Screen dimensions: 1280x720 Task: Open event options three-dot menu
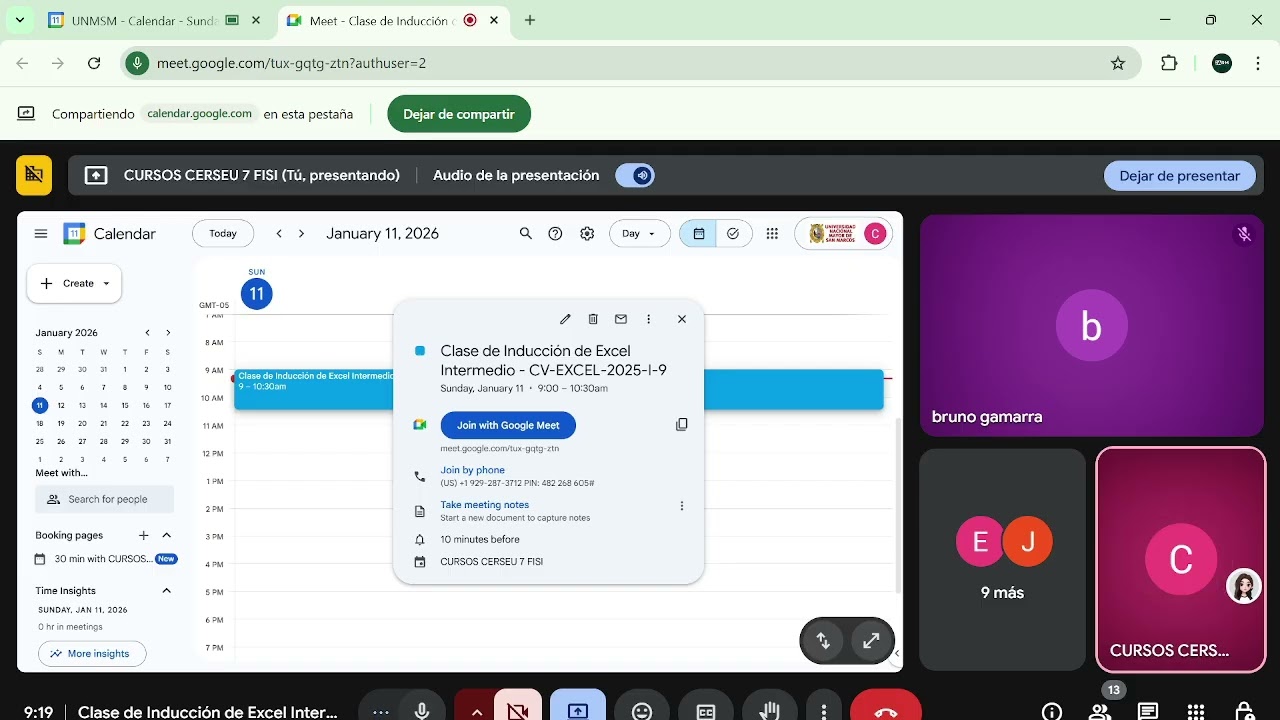click(649, 319)
